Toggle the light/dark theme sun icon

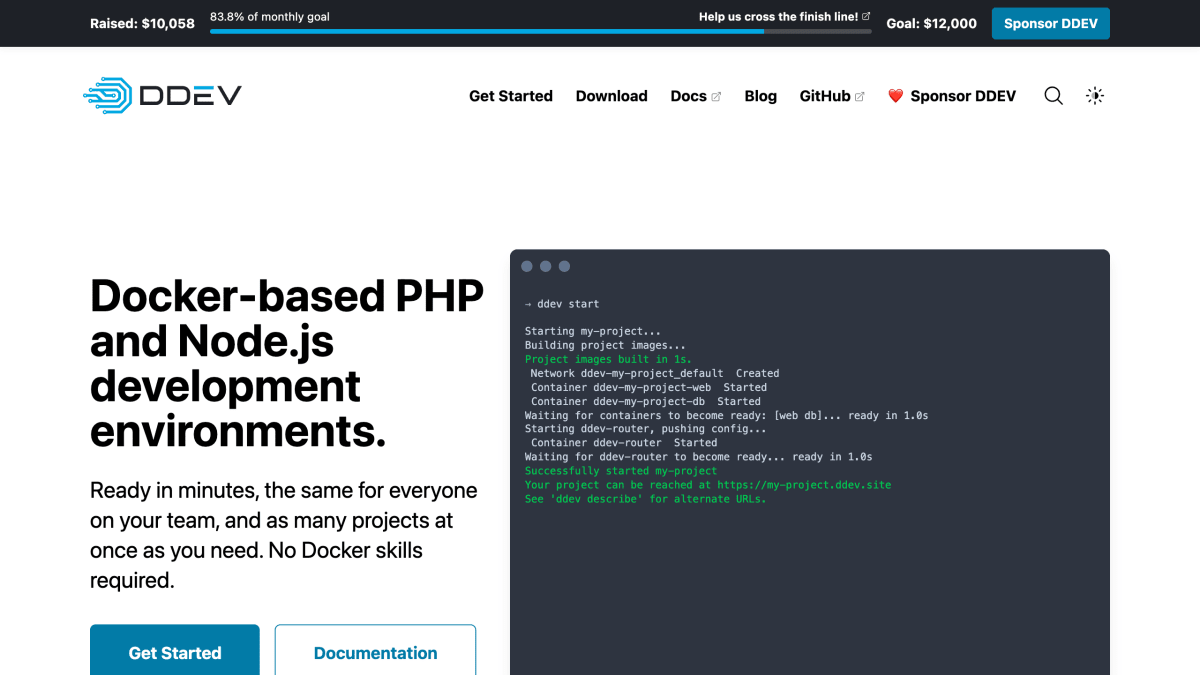1095,96
